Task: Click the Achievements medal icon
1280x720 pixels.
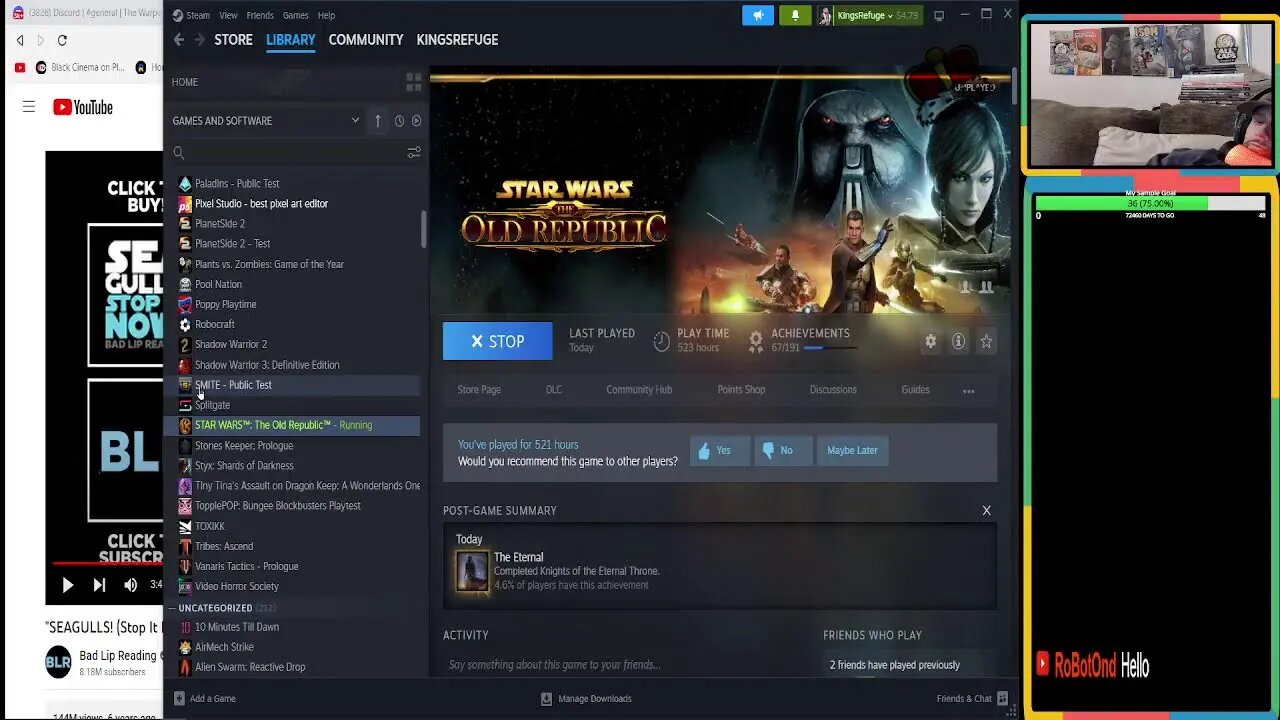Action: (x=756, y=341)
